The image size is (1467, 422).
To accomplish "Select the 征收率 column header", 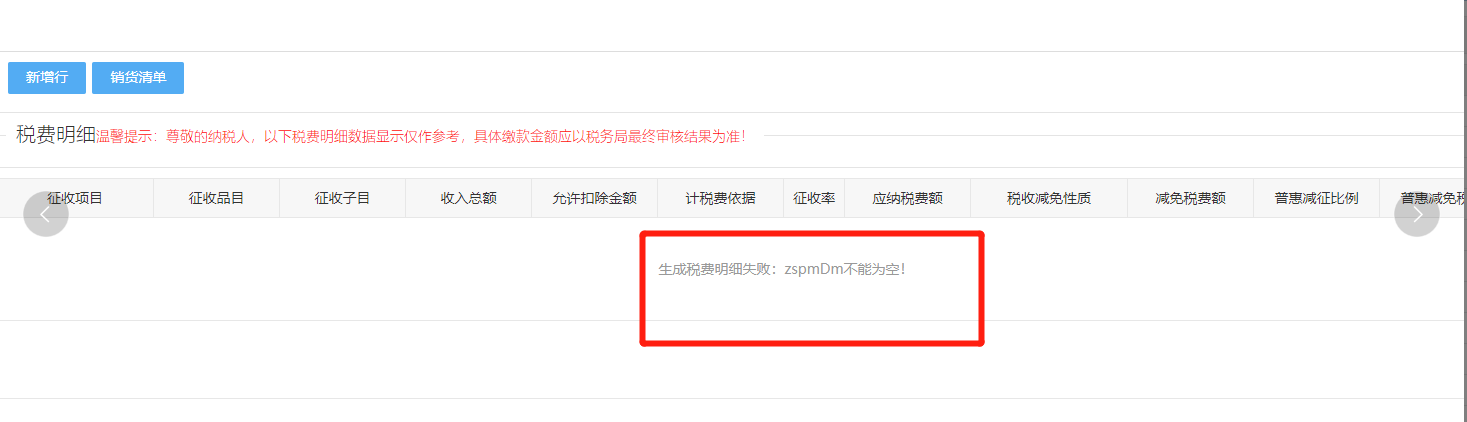I will [x=814, y=198].
